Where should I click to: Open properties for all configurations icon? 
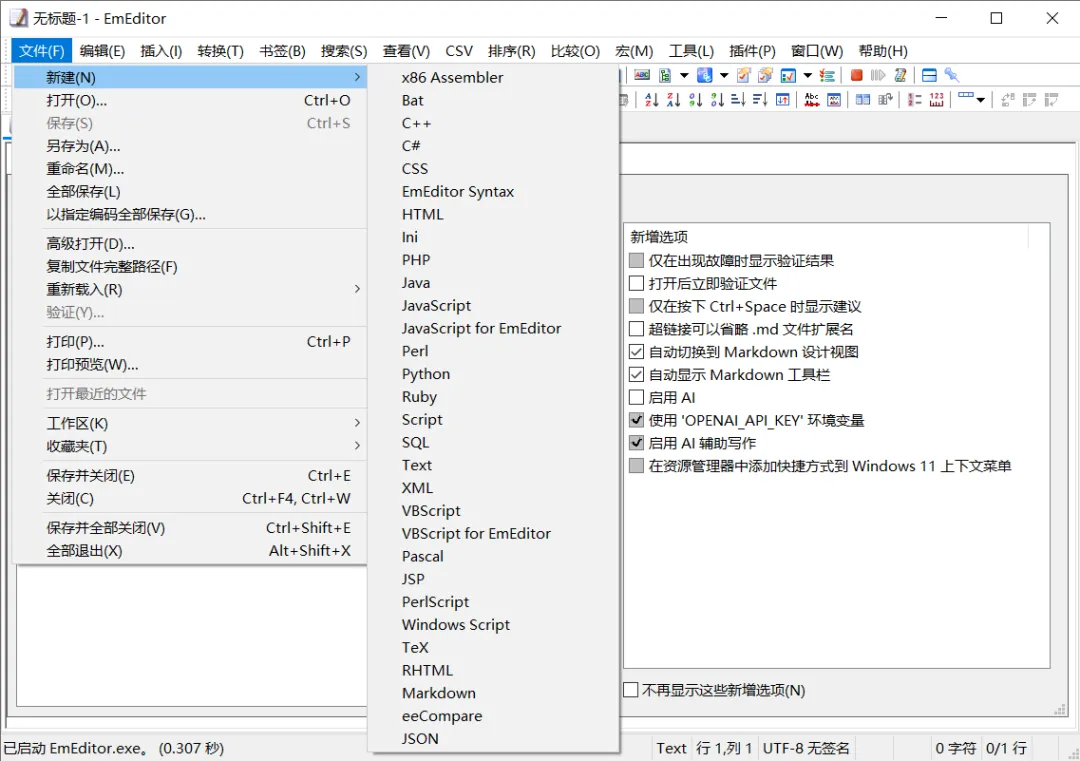[x=765, y=75]
